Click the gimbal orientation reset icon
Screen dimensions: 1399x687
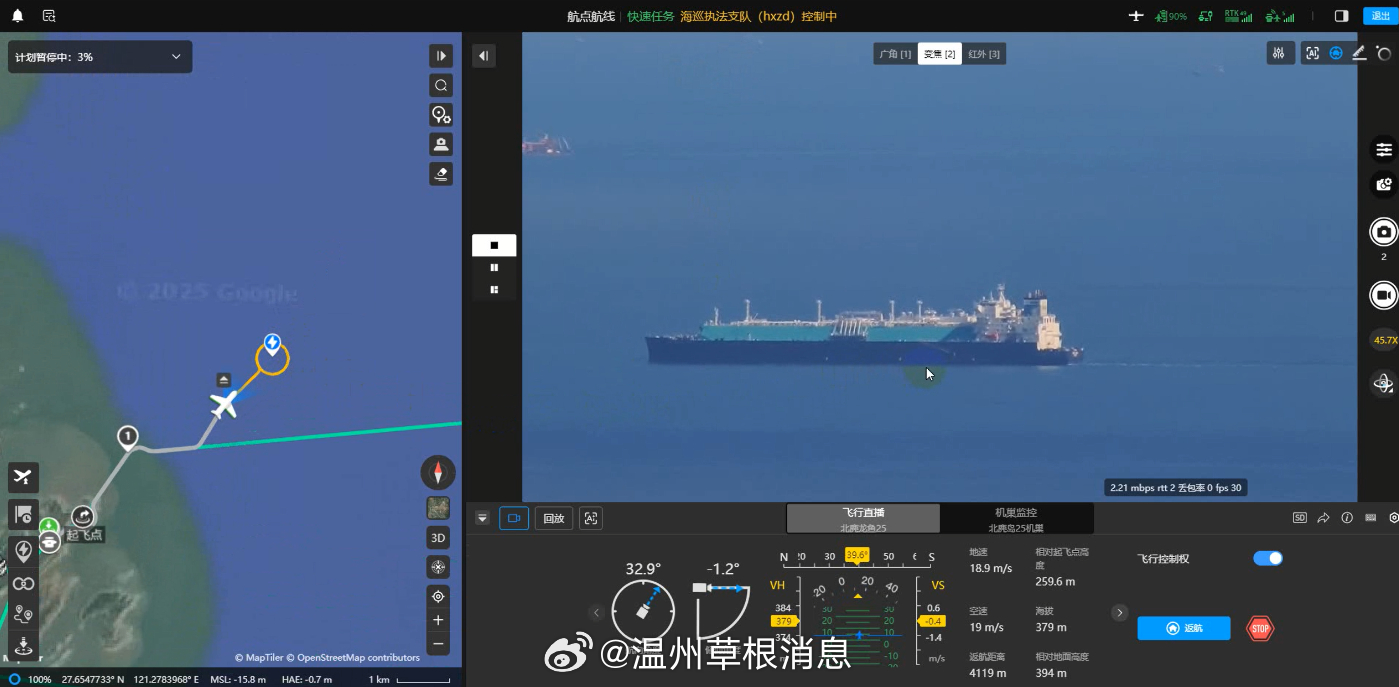[x=1384, y=383]
